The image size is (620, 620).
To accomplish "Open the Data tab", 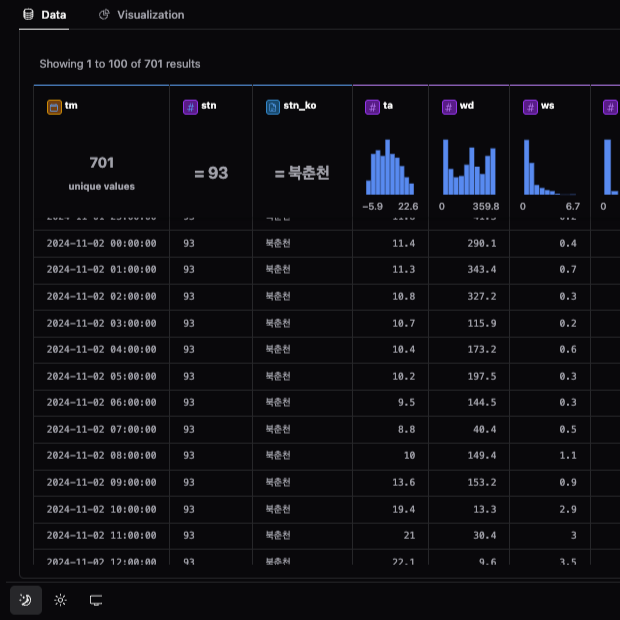I will tap(53, 15).
